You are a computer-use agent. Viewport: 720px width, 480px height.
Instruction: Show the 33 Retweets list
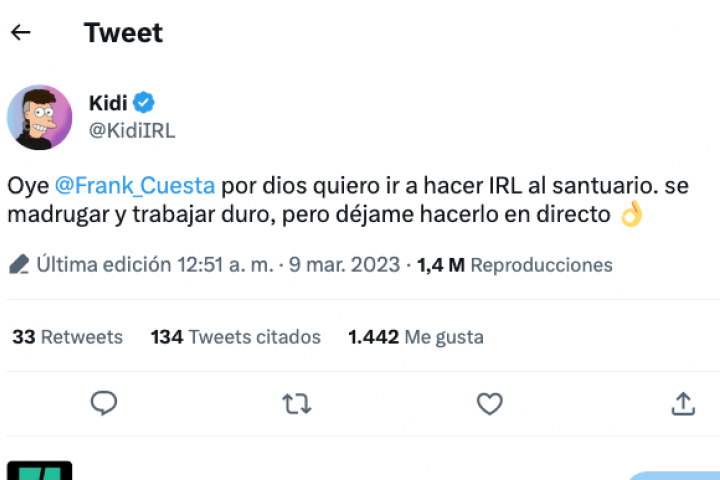pyautogui.click(x=67, y=337)
